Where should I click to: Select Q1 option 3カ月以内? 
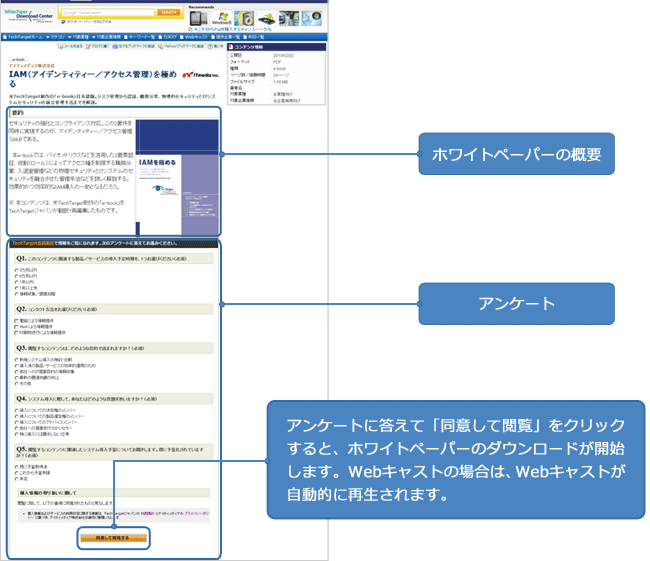coord(17,270)
